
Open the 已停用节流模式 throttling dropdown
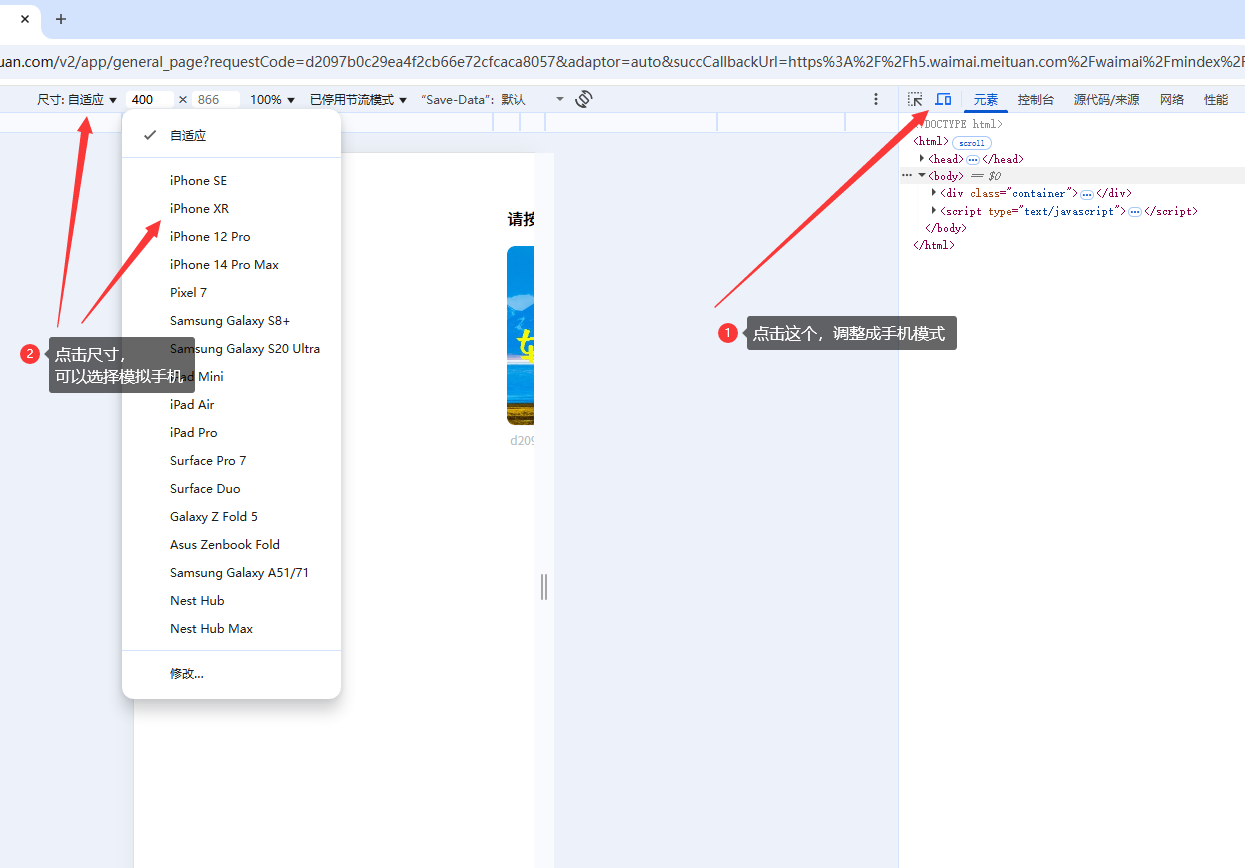[x=358, y=100]
